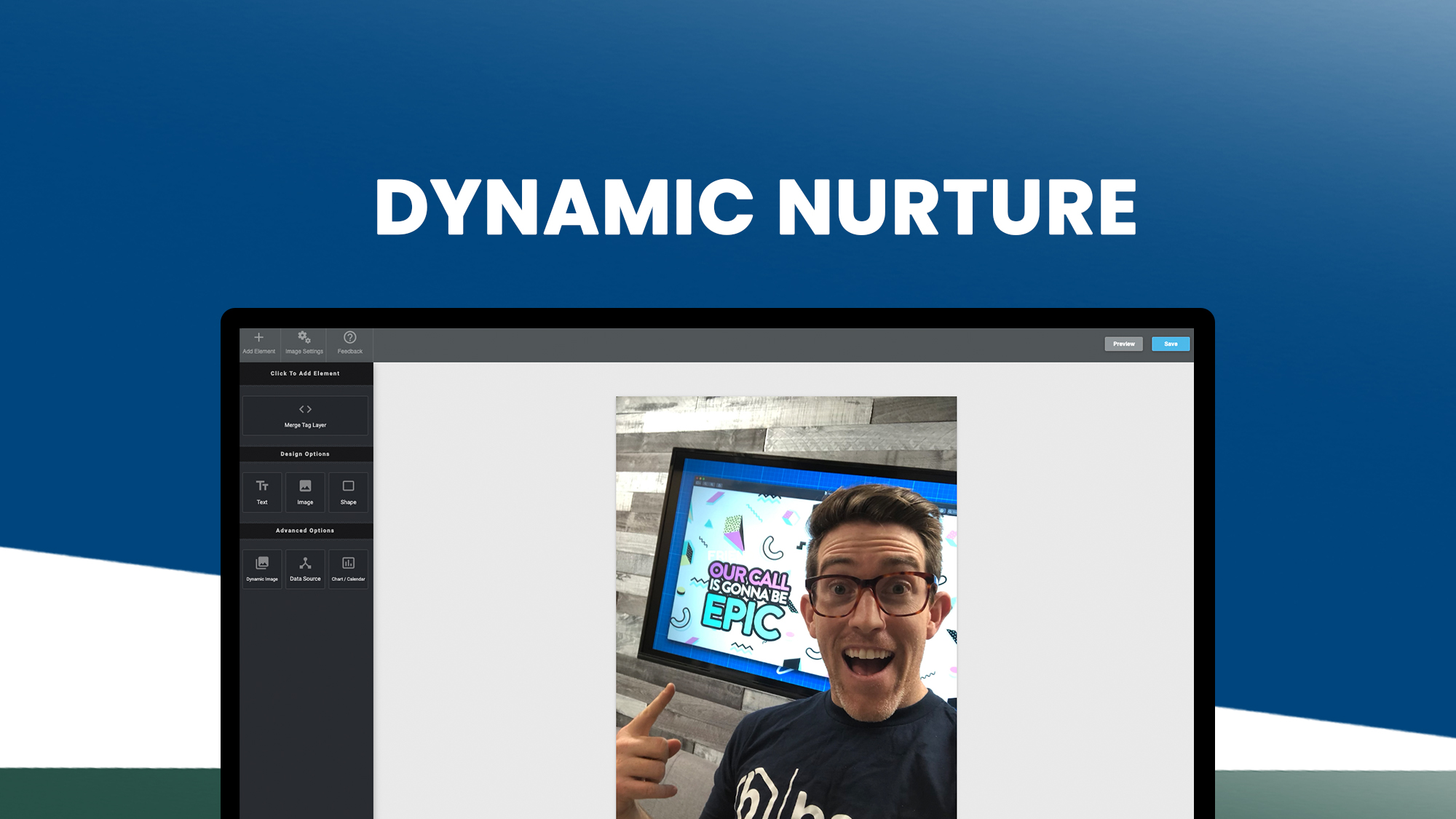Click the Image Settings gear icon

(x=304, y=337)
